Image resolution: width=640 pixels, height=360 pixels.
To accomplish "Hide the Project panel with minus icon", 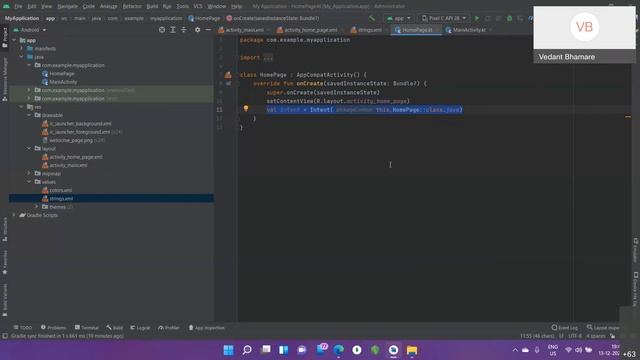I will pos(208,30).
